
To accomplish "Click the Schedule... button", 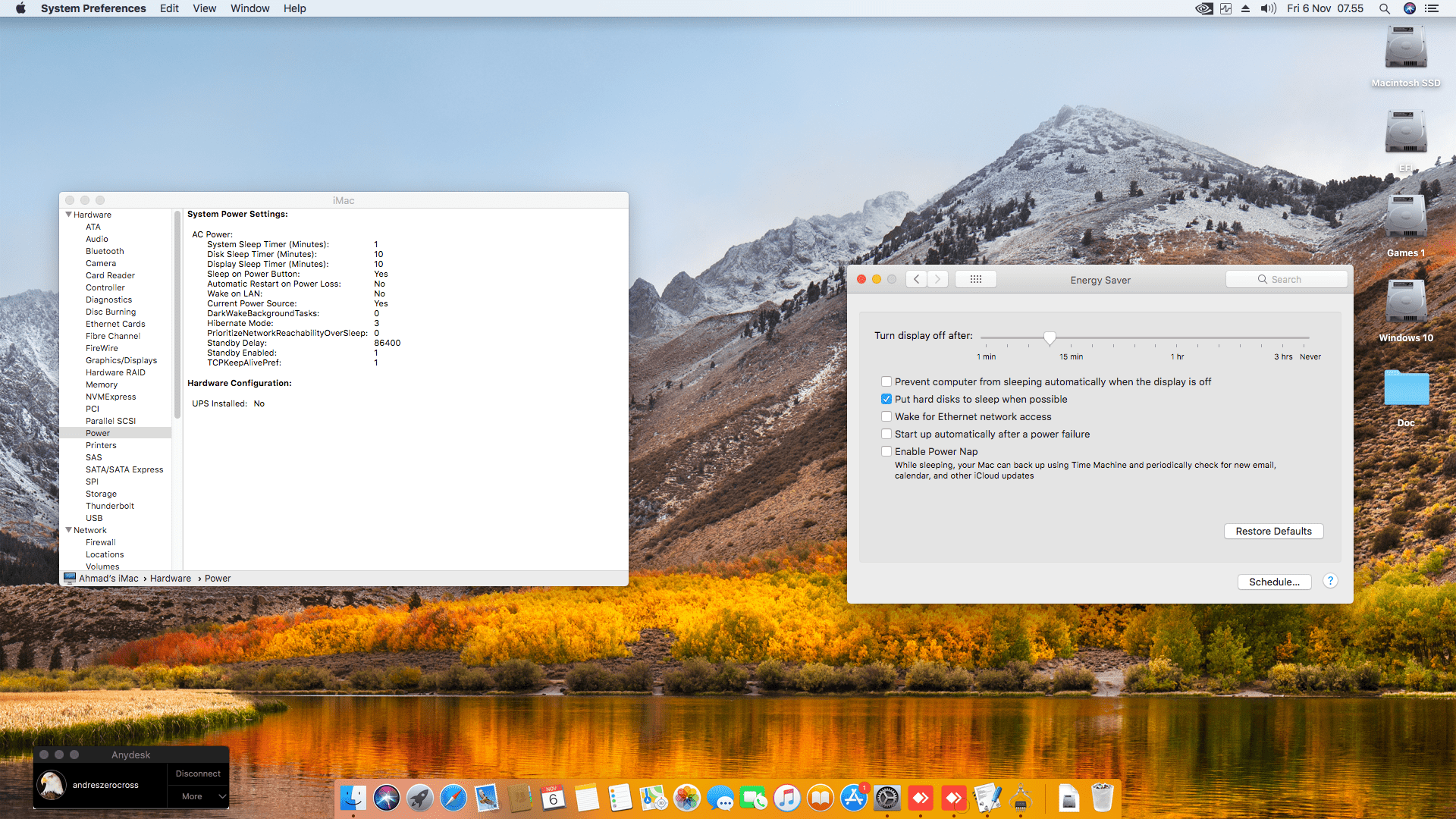I will coord(1274,582).
